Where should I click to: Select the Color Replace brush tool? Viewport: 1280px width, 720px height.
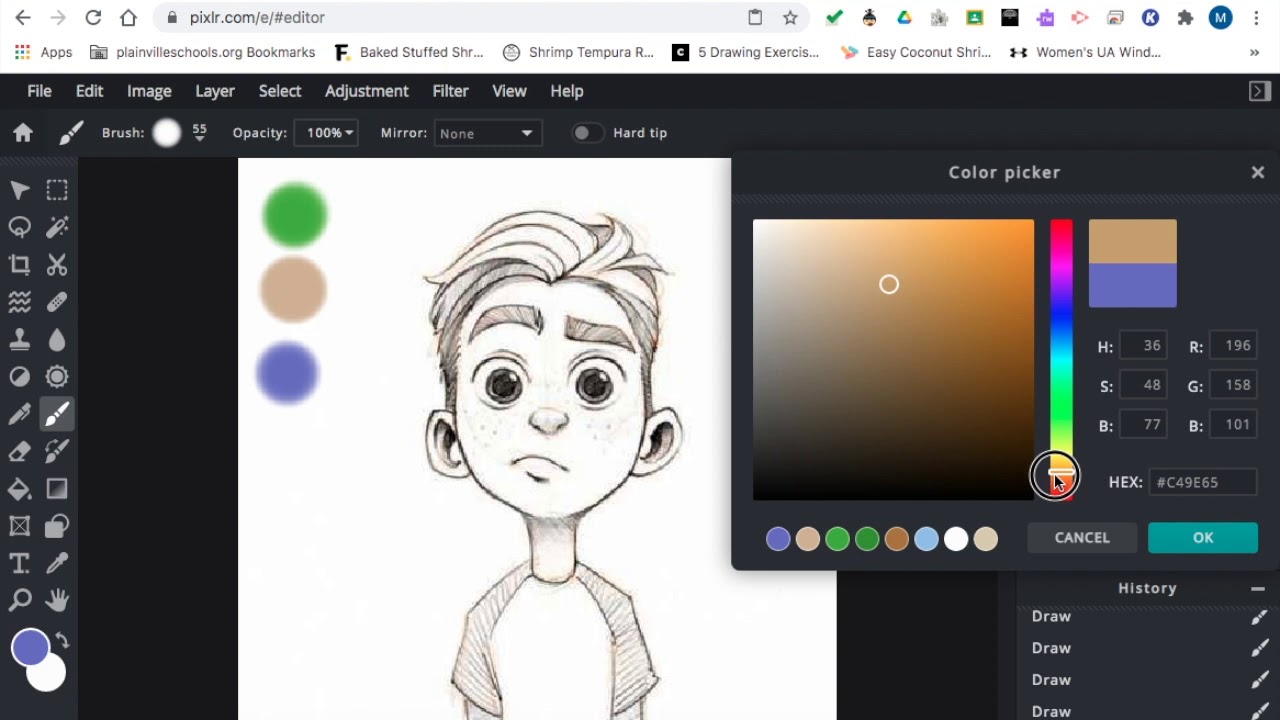57,451
